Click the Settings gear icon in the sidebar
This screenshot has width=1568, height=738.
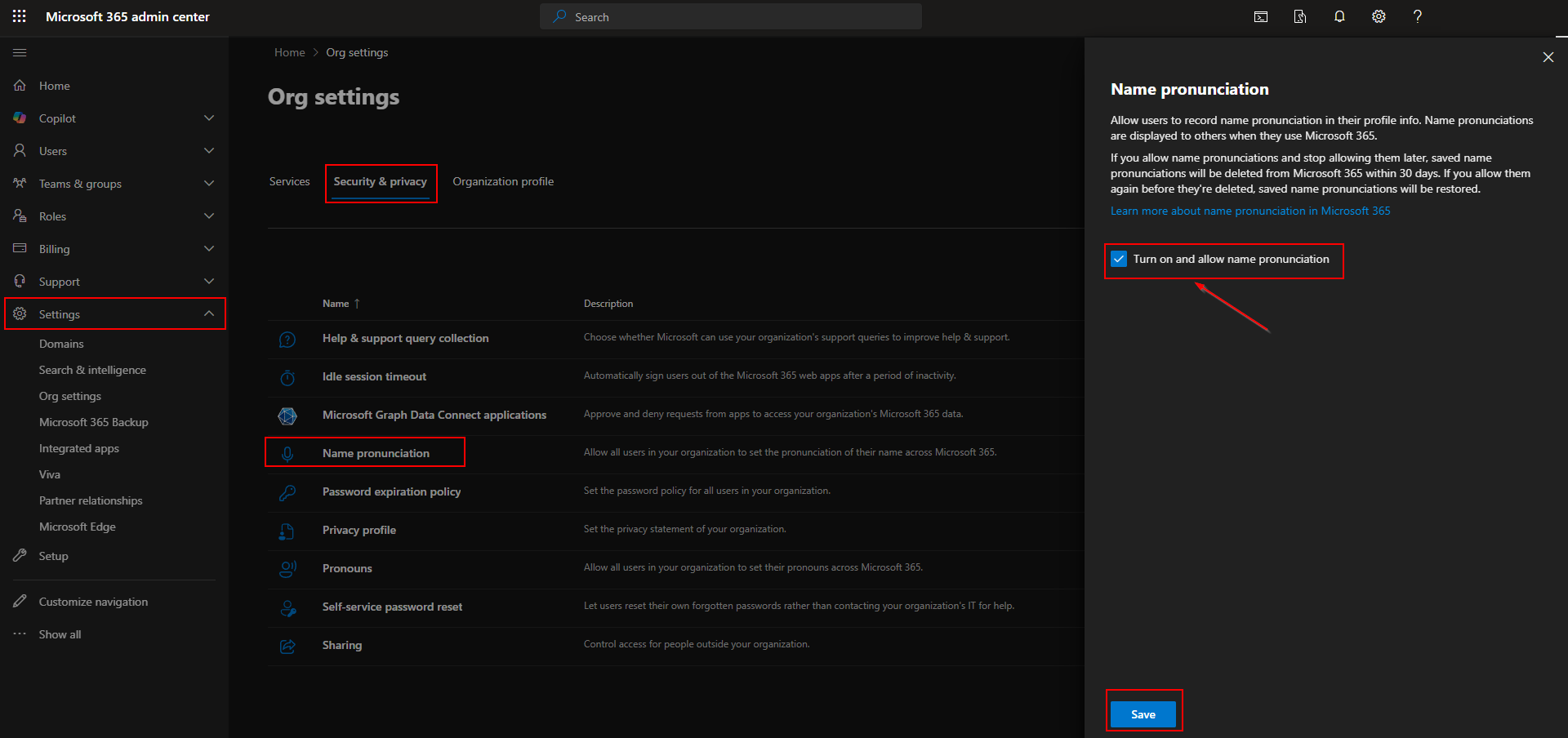20,314
